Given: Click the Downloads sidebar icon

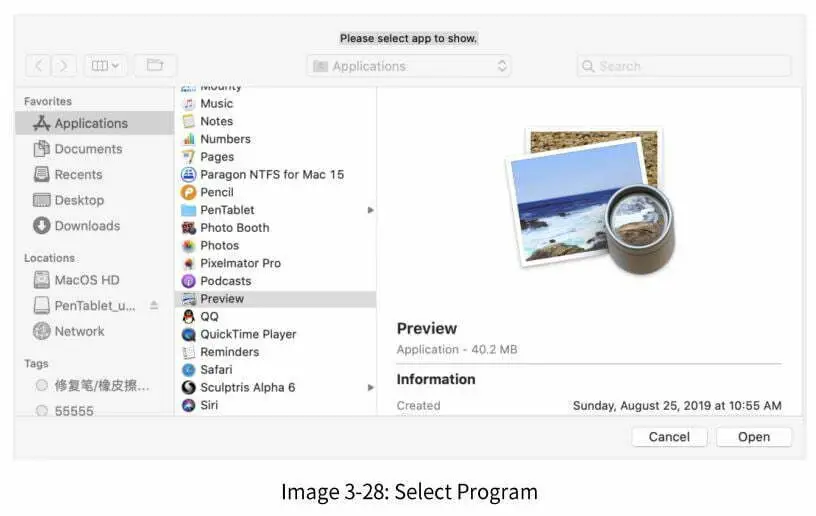Looking at the screenshot, I should point(42,226).
